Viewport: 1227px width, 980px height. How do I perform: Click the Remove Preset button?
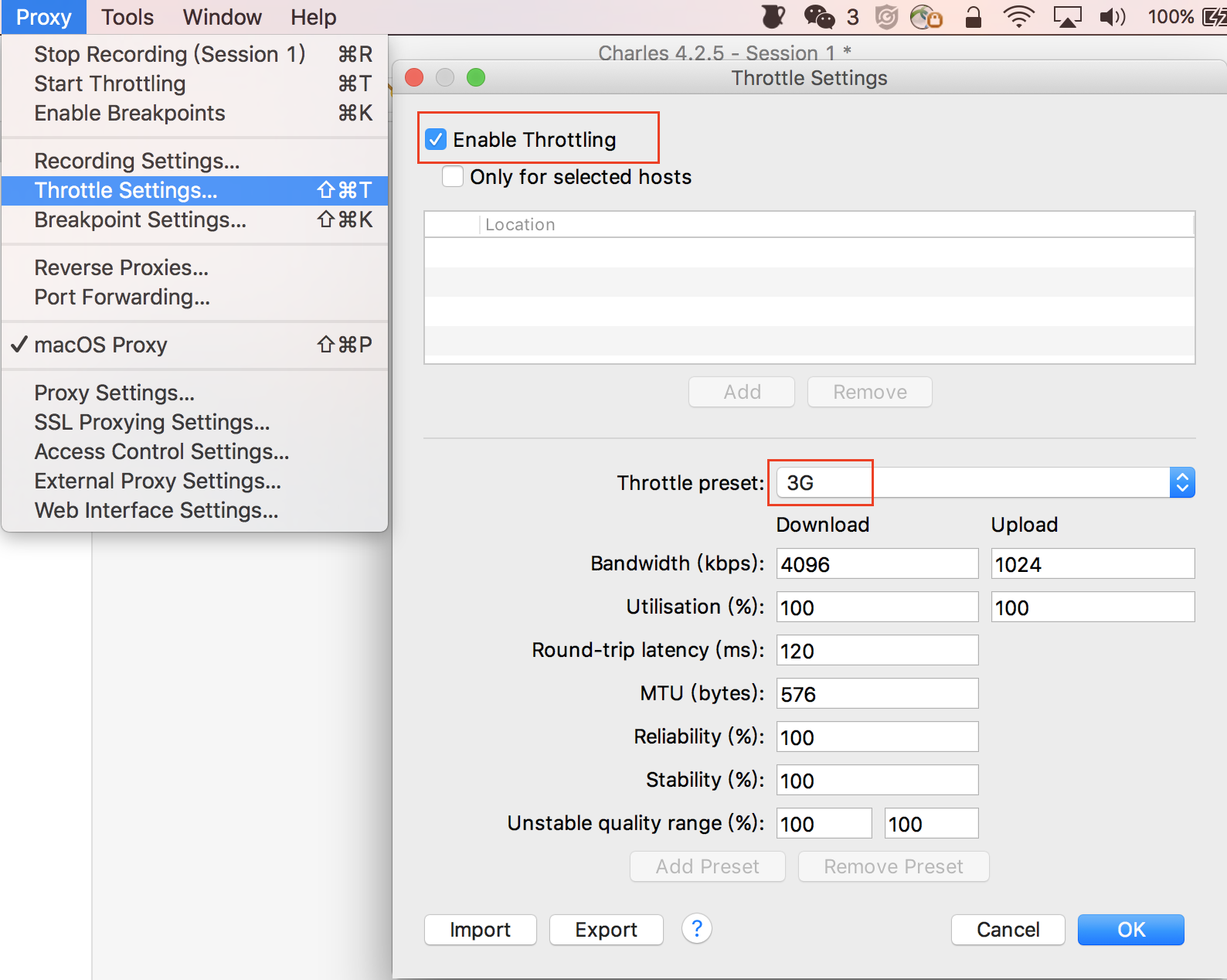tap(894, 866)
